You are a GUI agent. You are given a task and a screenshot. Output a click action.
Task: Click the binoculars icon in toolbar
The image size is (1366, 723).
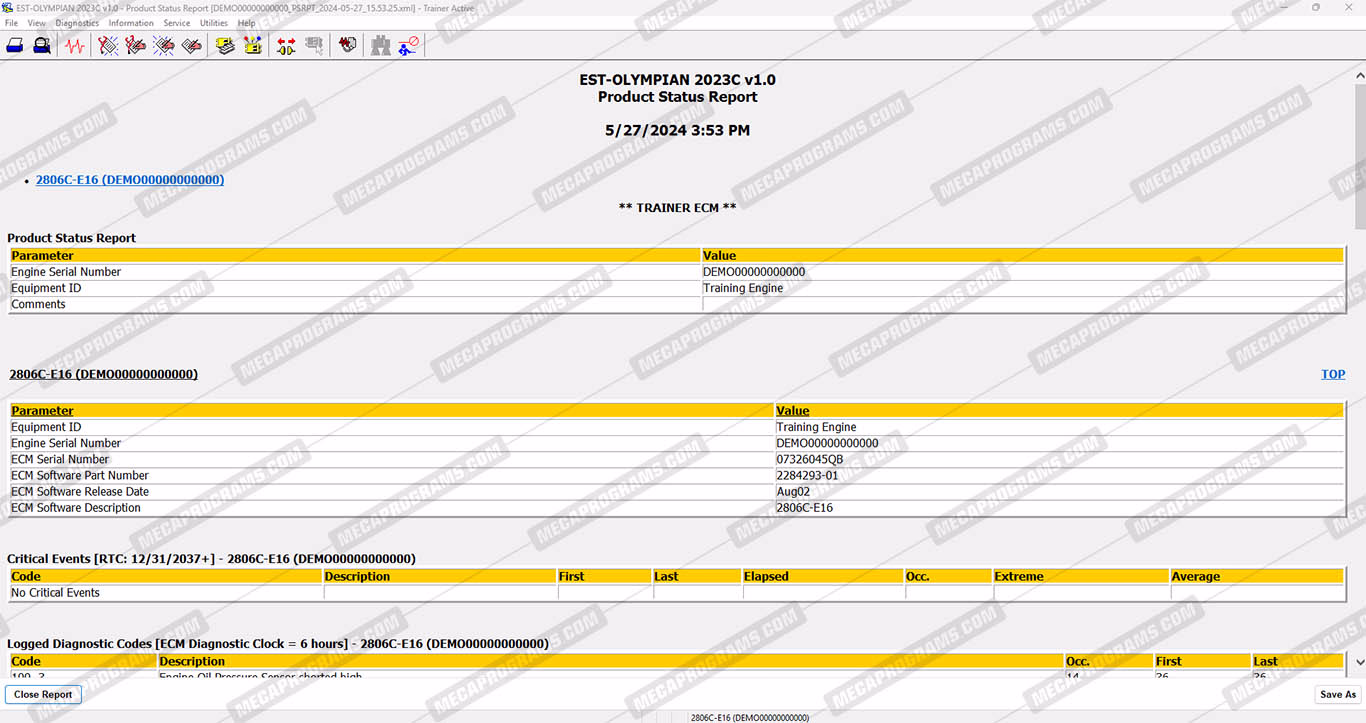pos(380,45)
